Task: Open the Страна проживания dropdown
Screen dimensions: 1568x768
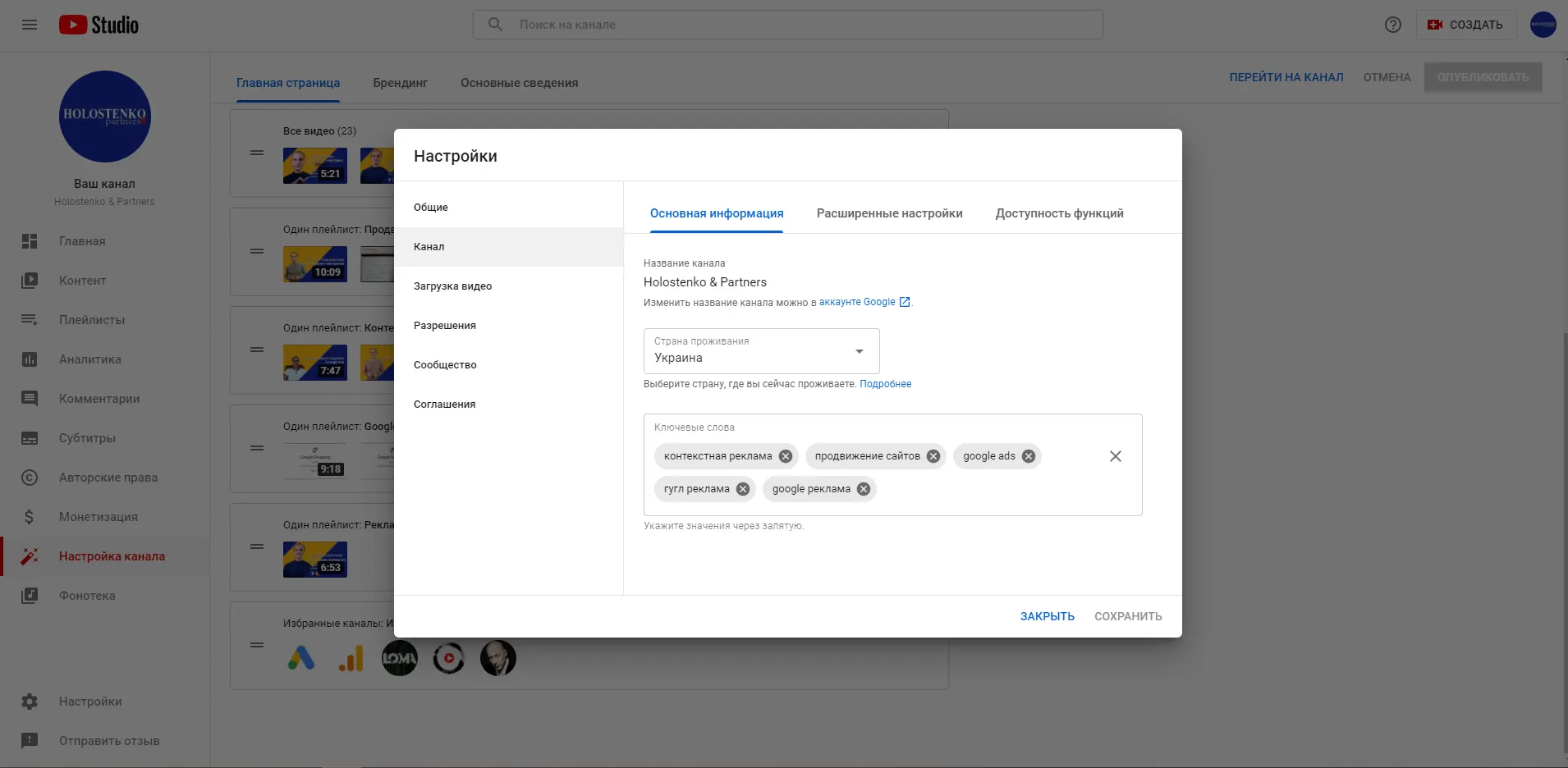Action: click(x=762, y=351)
